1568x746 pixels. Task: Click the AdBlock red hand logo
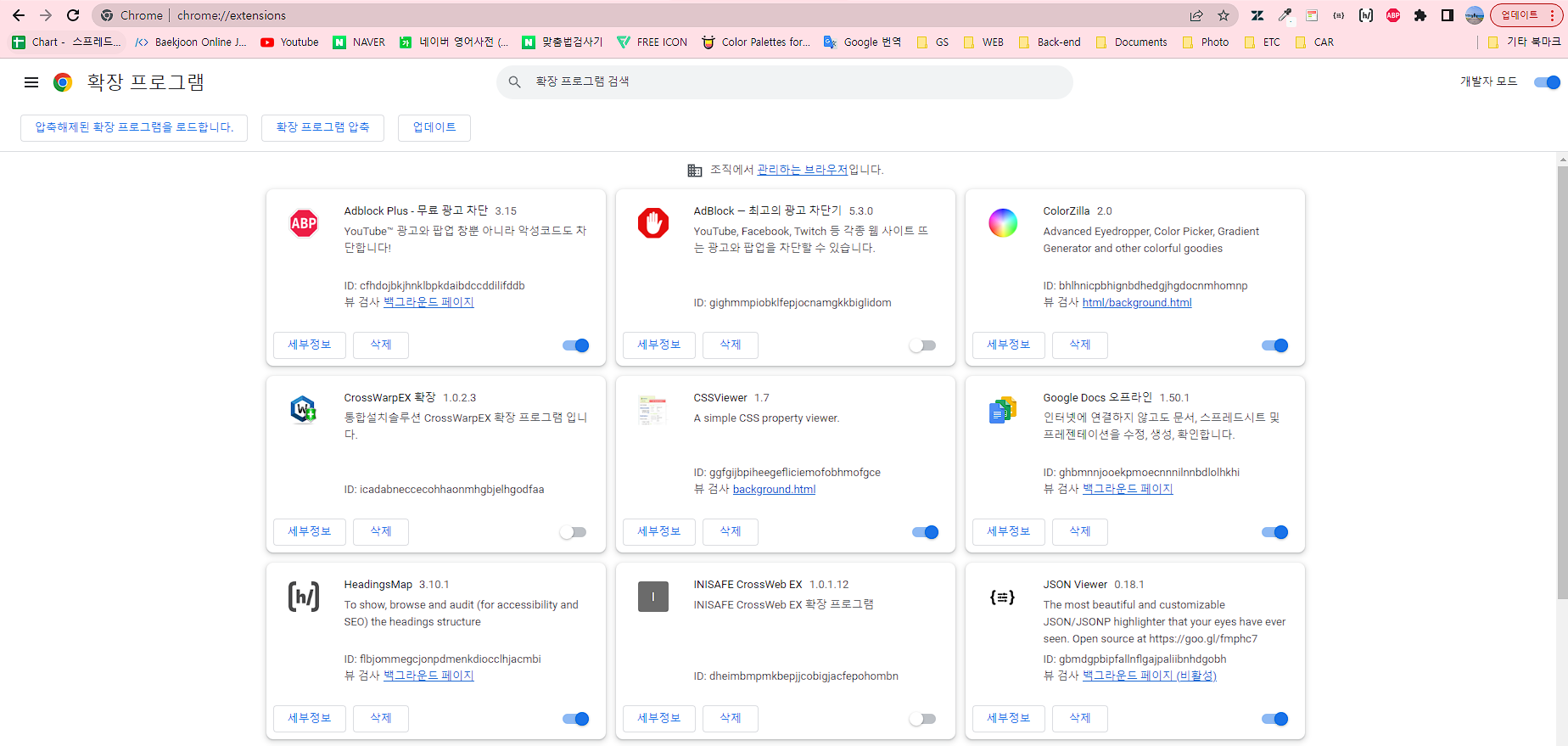pos(653,223)
